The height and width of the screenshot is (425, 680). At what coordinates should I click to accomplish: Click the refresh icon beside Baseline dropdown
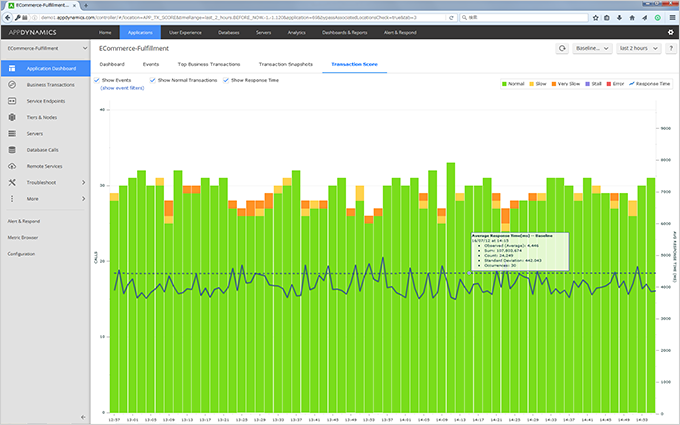click(x=563, y=48)
